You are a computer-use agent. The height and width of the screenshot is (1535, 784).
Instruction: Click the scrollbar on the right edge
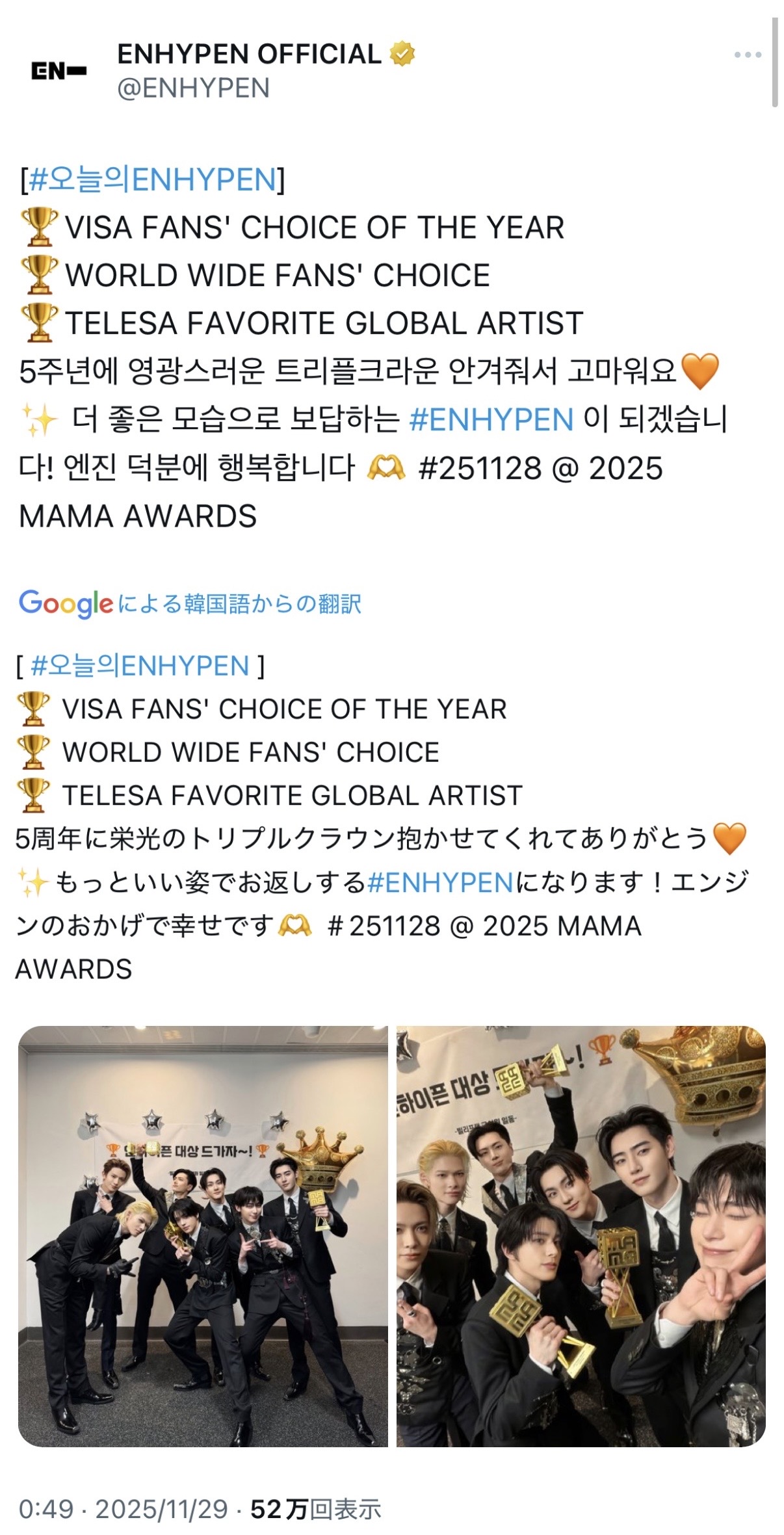point(774,62)
